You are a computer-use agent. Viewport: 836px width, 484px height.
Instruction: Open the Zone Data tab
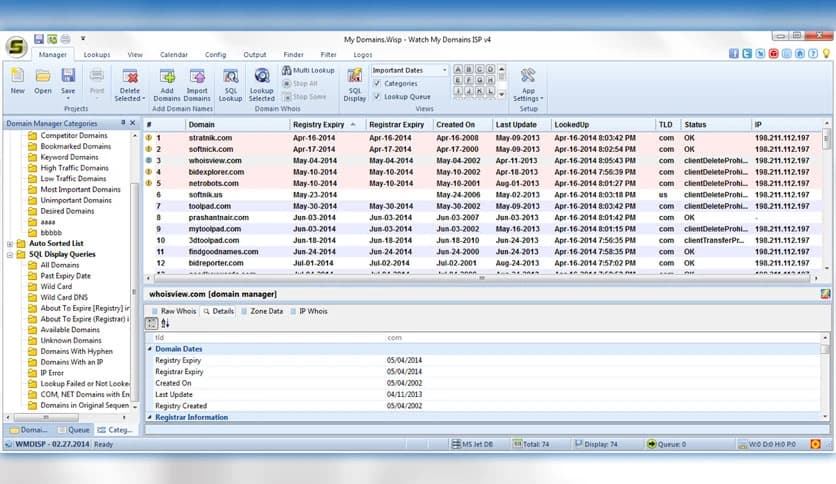click(x=262, y=312)
